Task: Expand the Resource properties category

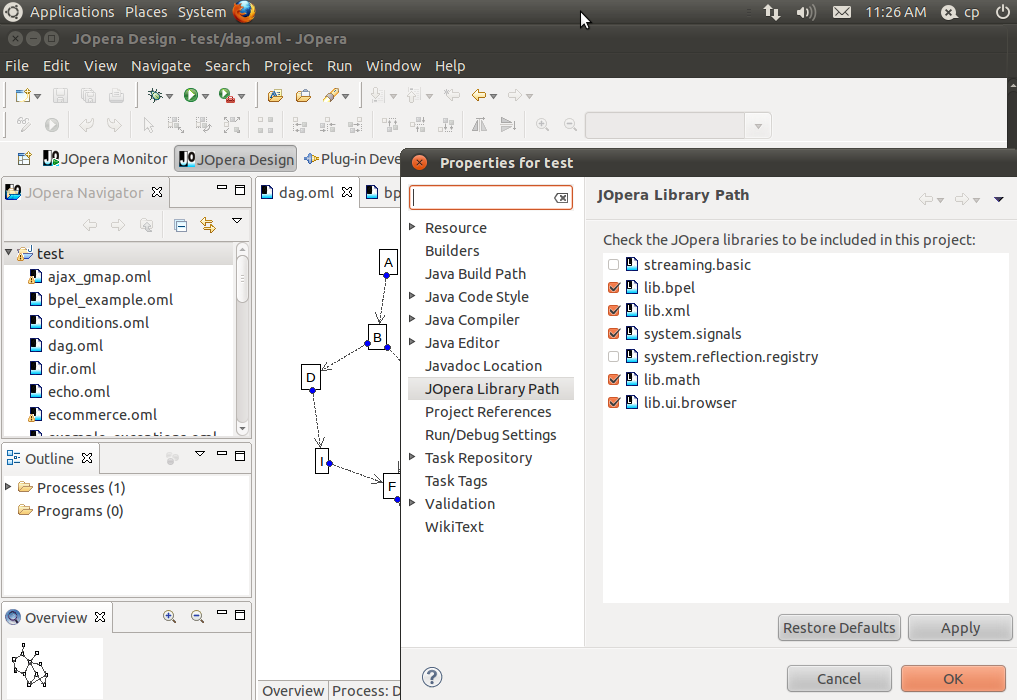Action: [x=412, y=227]
